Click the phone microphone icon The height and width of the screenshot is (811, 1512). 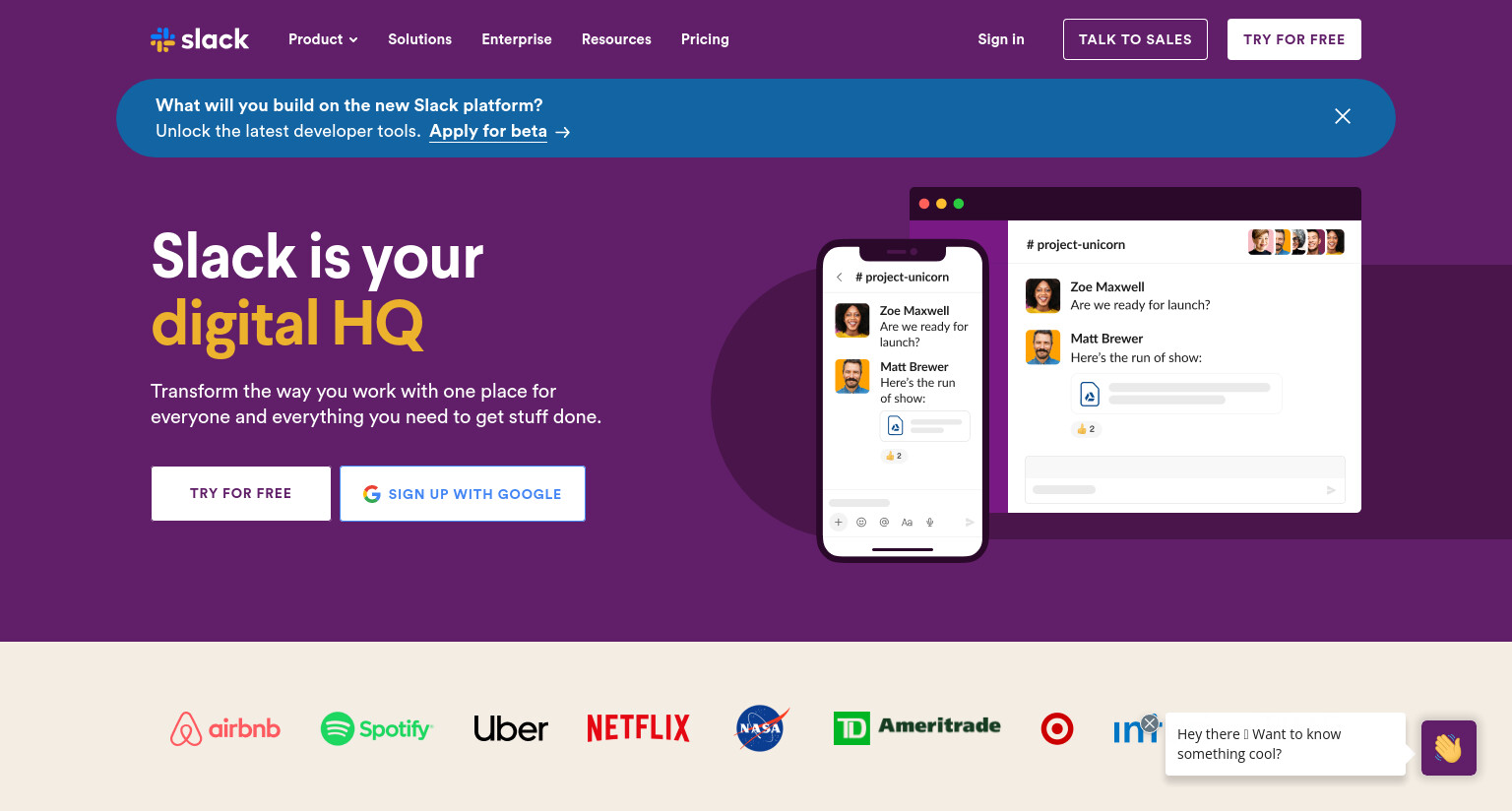(930, 523)
